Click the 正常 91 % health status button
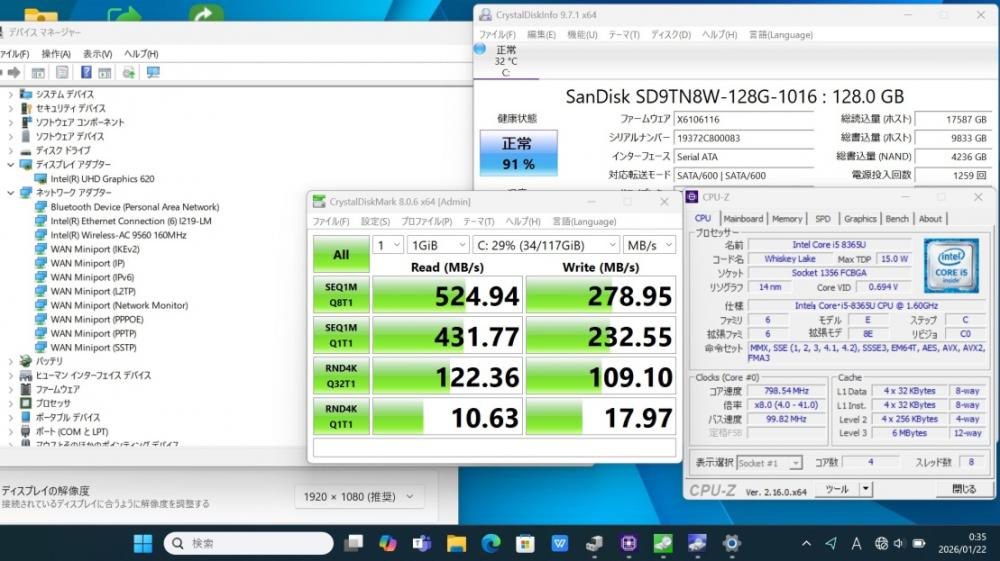This screenshot has width=1000, height=561. click(518, 153)
